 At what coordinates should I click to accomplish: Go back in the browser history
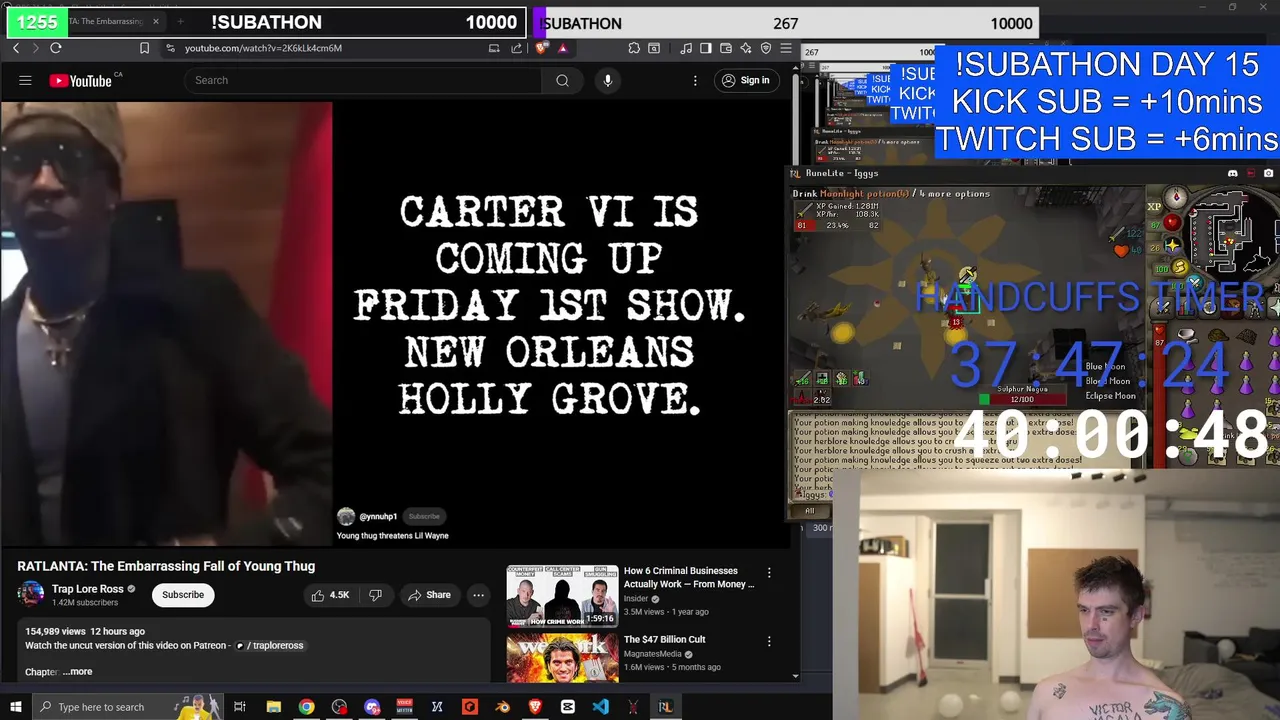(16, 48)
